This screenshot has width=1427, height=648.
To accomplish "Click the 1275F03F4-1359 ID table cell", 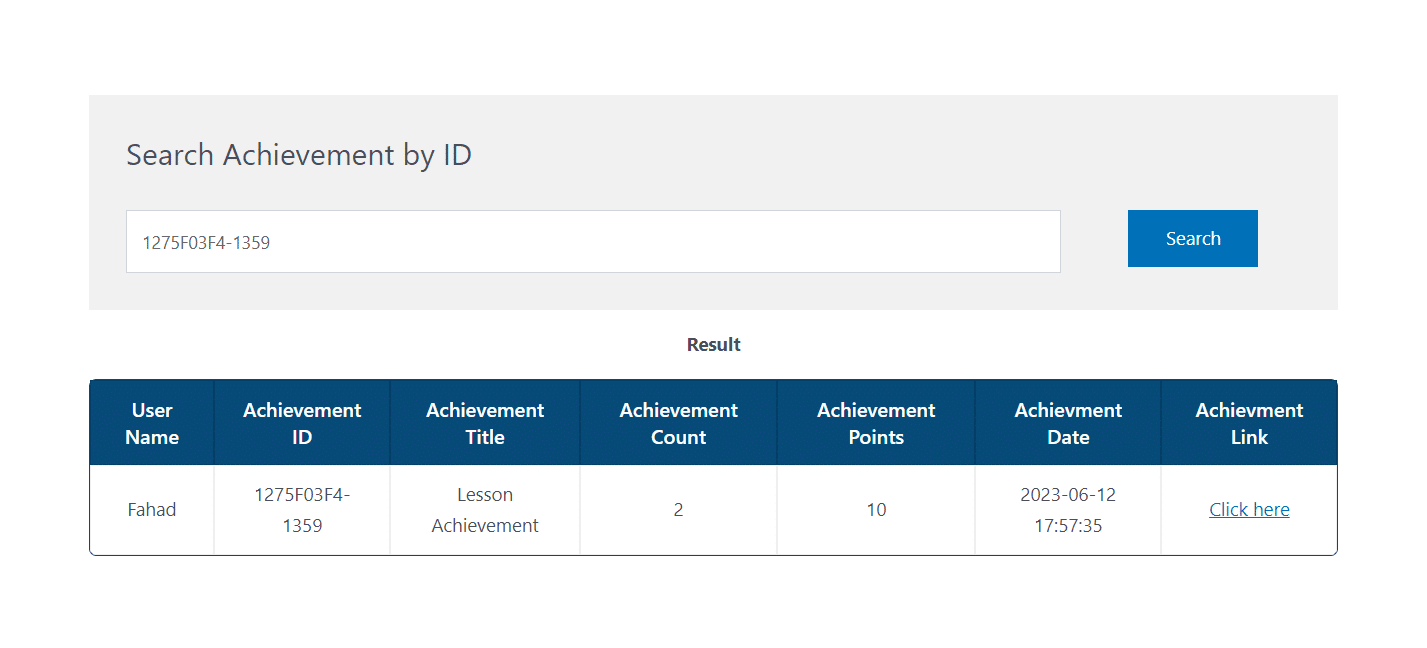I will pos(302,510).
